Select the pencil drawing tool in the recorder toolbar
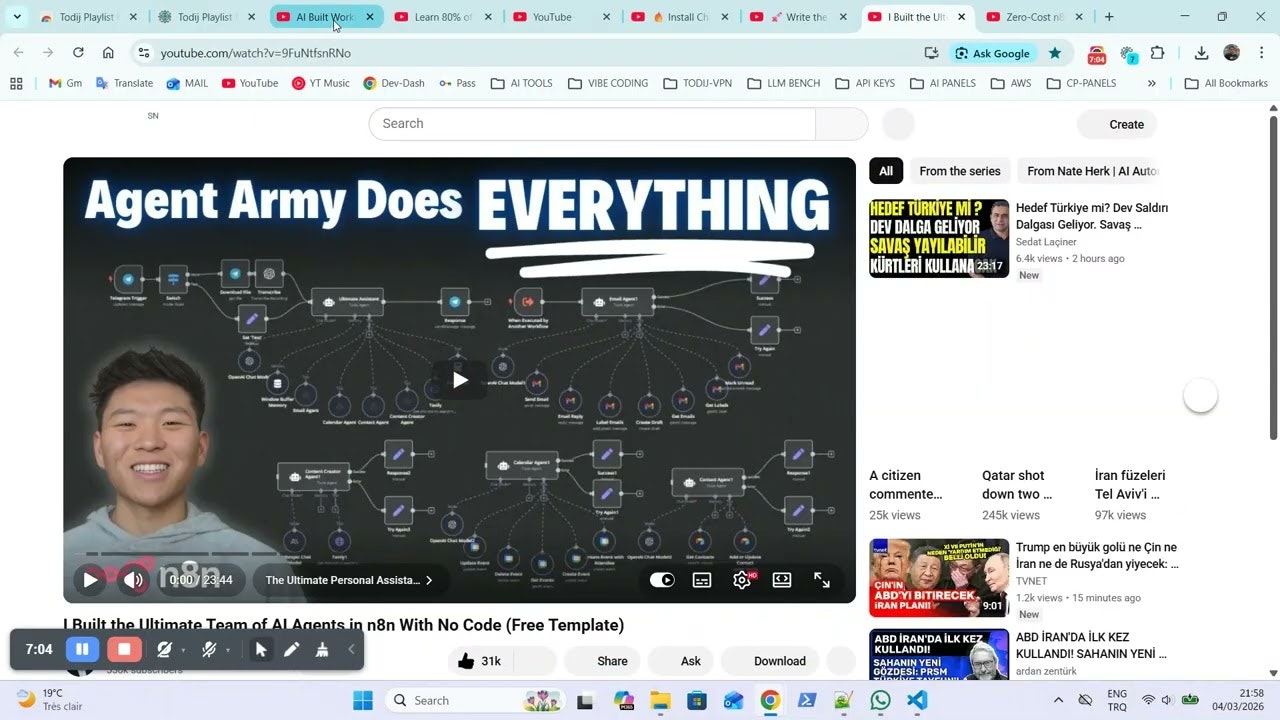The image size is (1280, 720). point(291,650)
